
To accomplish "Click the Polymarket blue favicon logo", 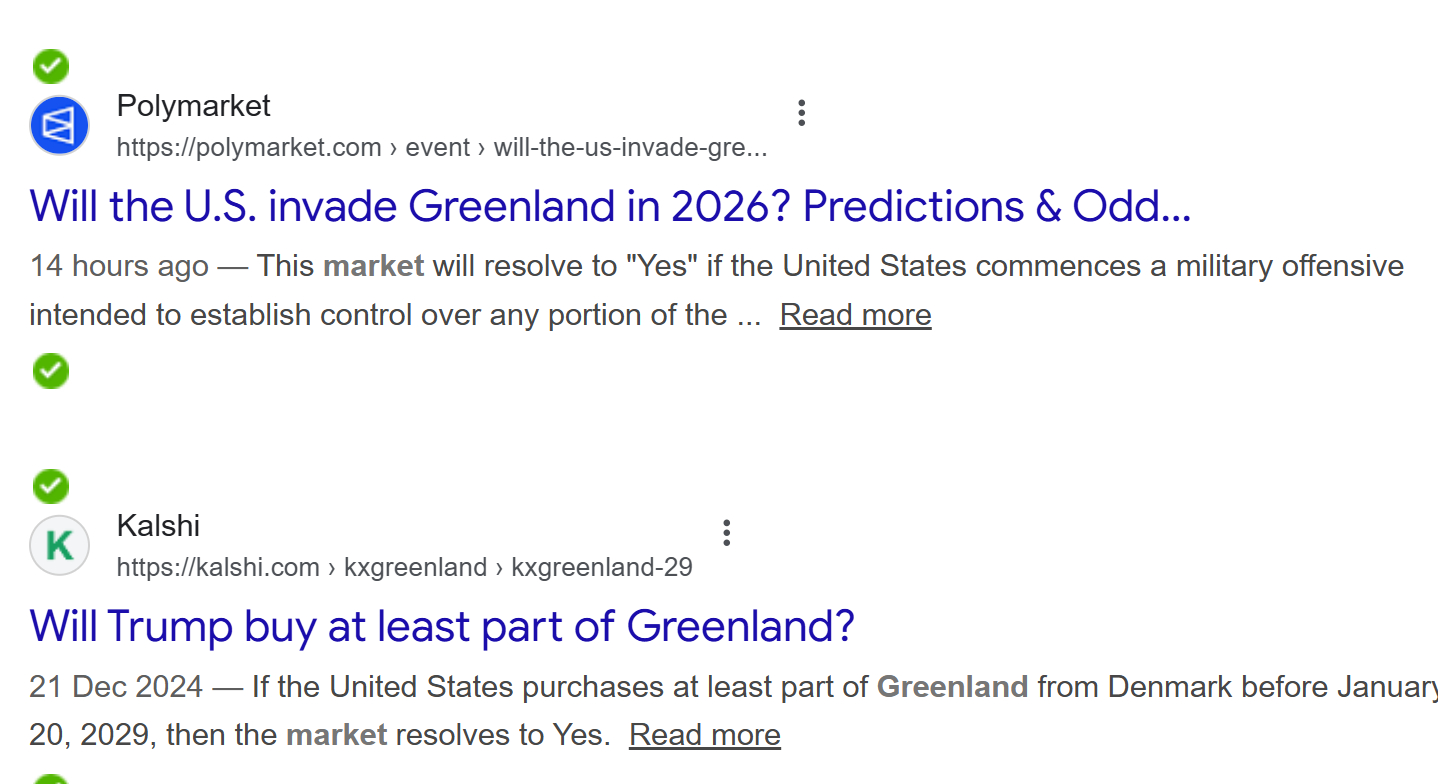I will 60,126.
